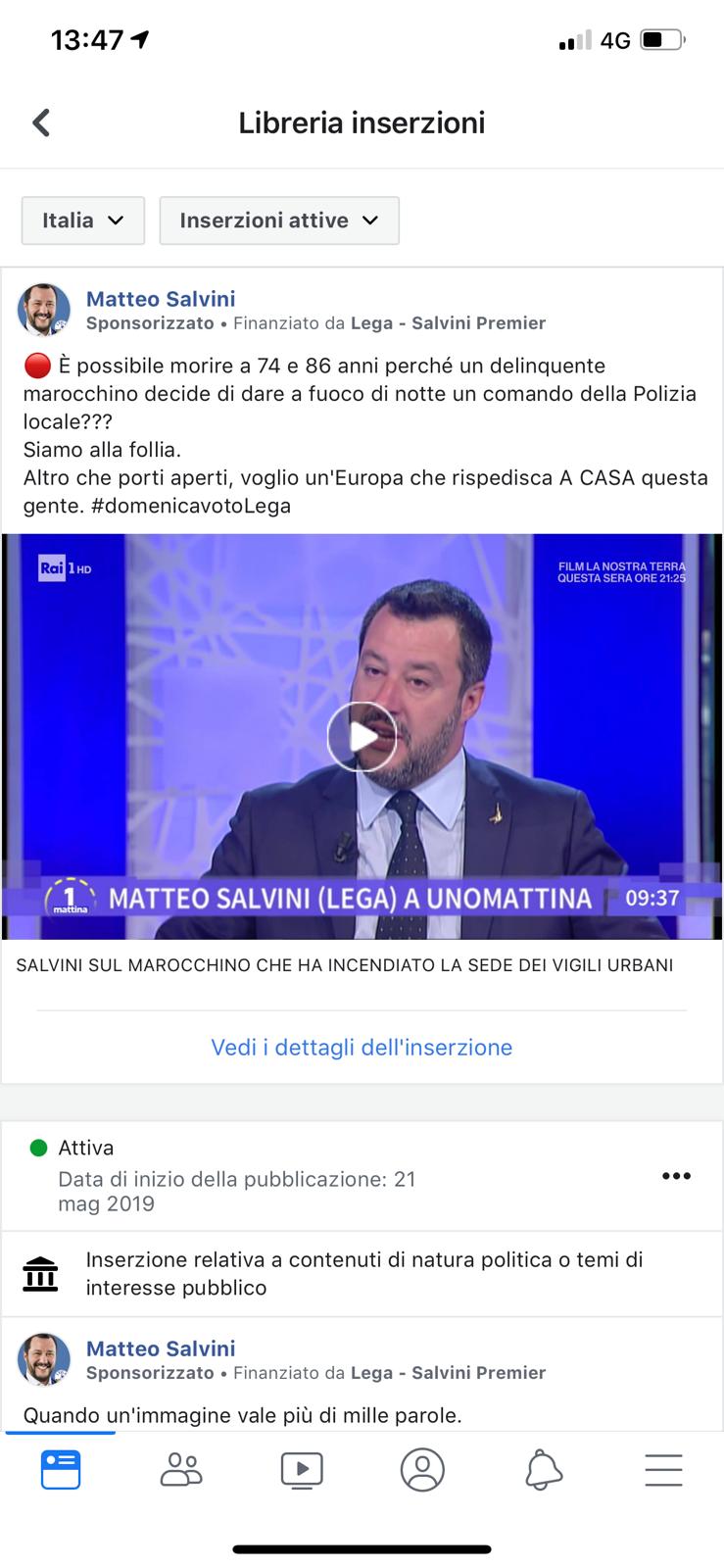This screenshot has height=1568, width=724.
Task: Open the Friends tab icon
Action: pyautogui.click(x=181, y=1470)
